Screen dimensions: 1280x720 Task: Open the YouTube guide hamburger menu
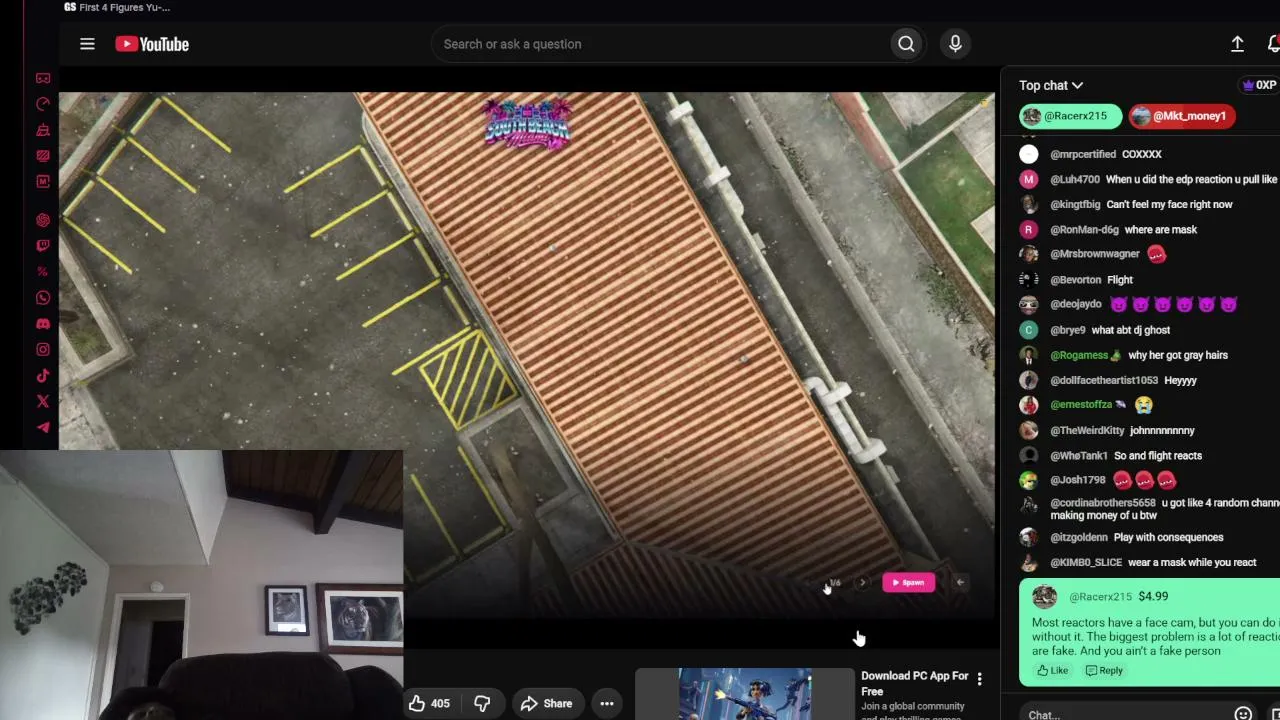pos(87,44)
